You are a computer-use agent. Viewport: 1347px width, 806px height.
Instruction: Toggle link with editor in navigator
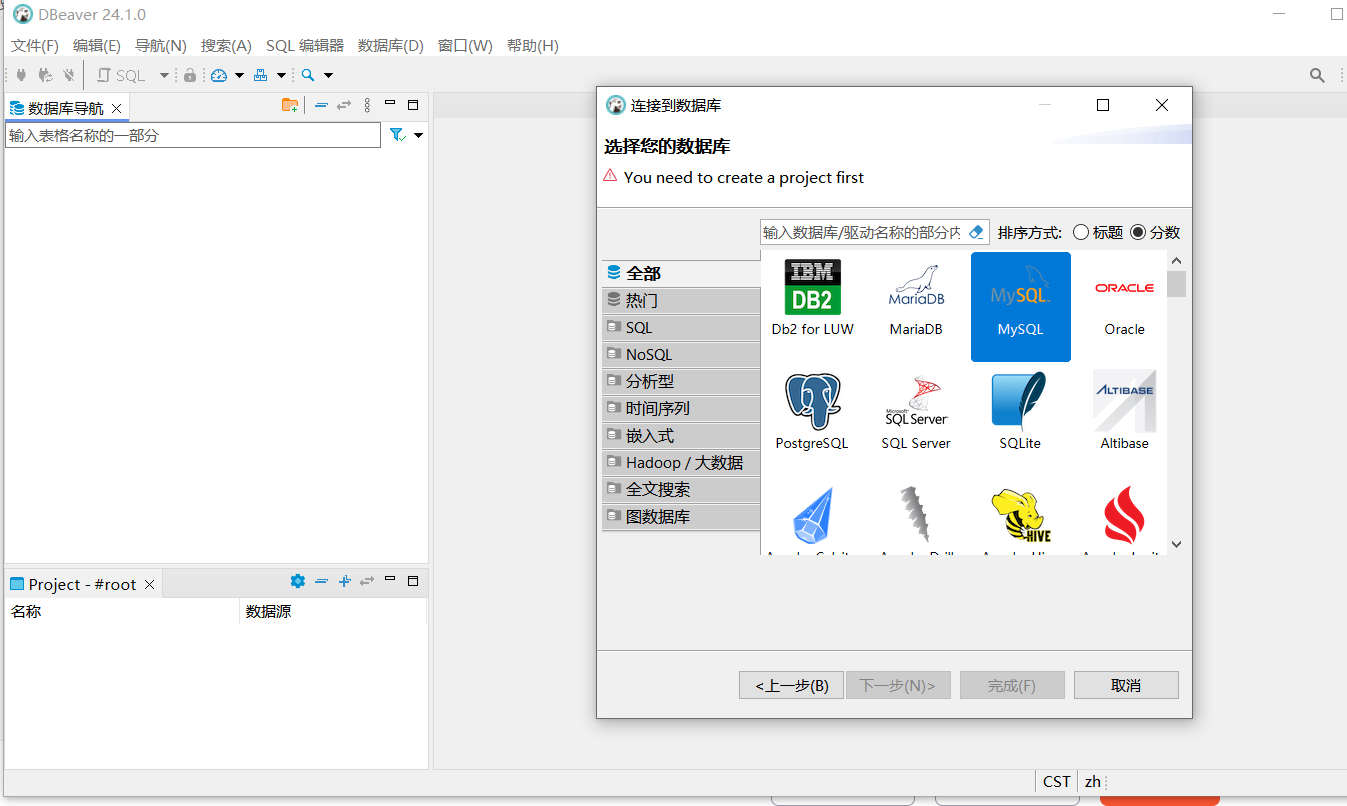[x=344, y=105]
